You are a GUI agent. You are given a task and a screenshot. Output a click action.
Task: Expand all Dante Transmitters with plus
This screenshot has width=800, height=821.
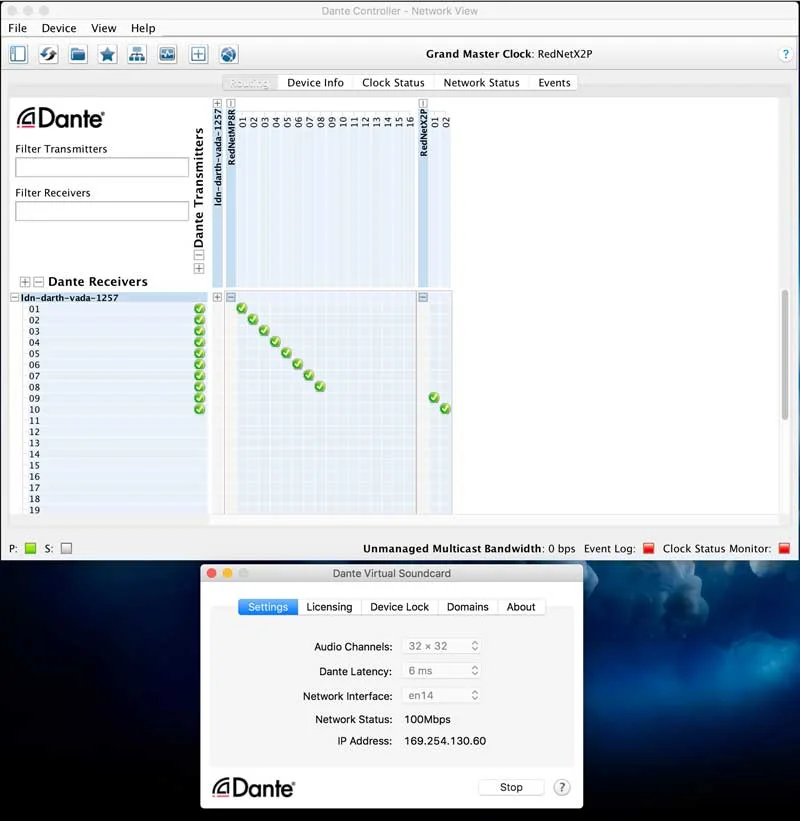click(199, 269)
